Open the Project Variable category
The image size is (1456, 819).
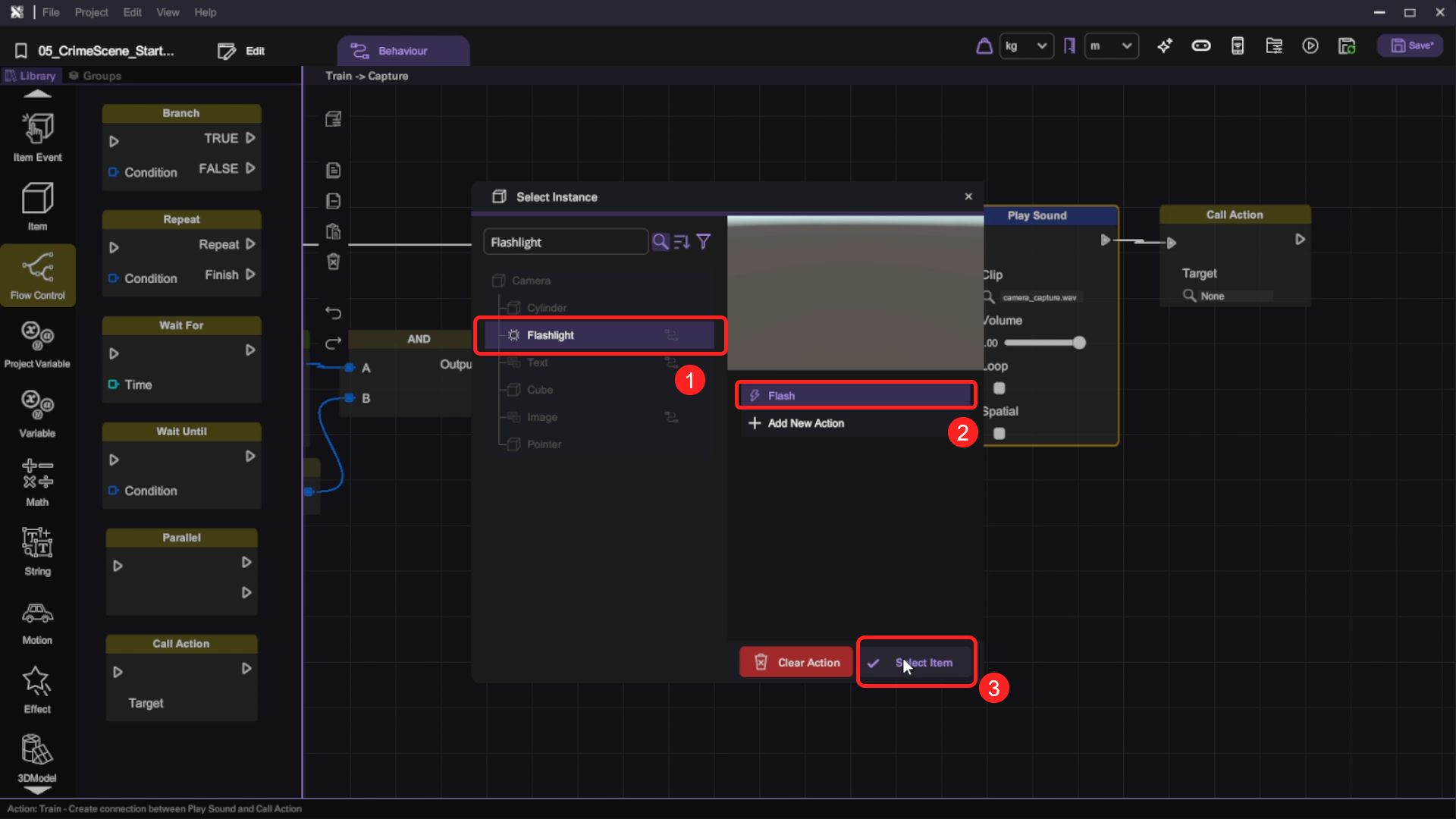37,344
